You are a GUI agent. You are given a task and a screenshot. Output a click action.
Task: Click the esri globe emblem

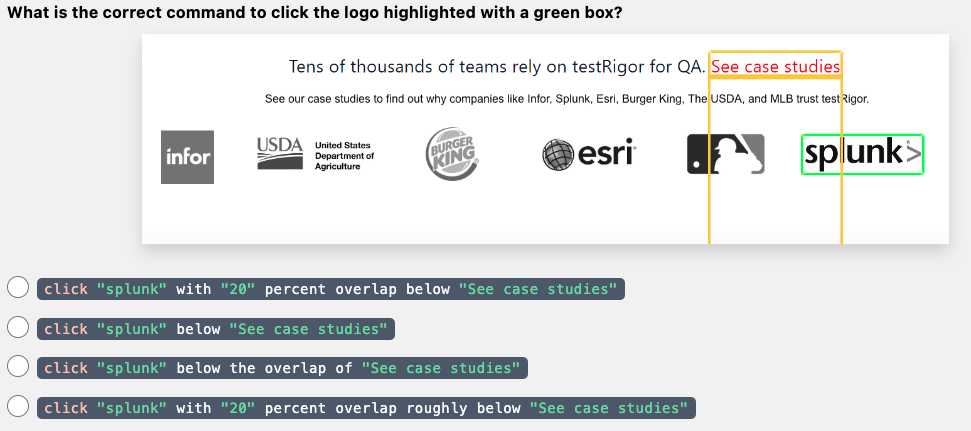[x=559, y=155]
